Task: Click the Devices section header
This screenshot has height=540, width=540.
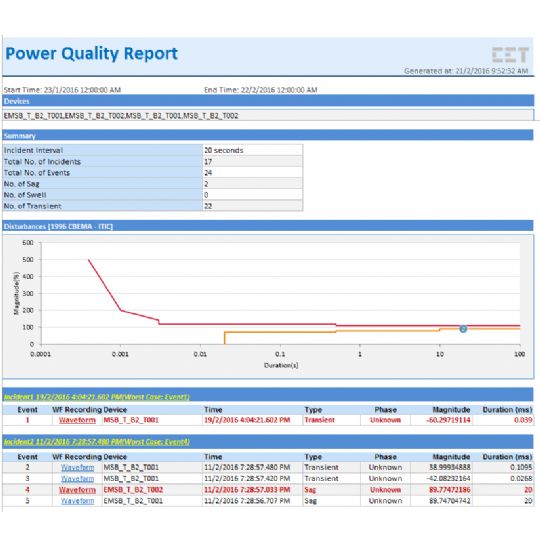Action: pyautogui.click(x=268, y=101)
